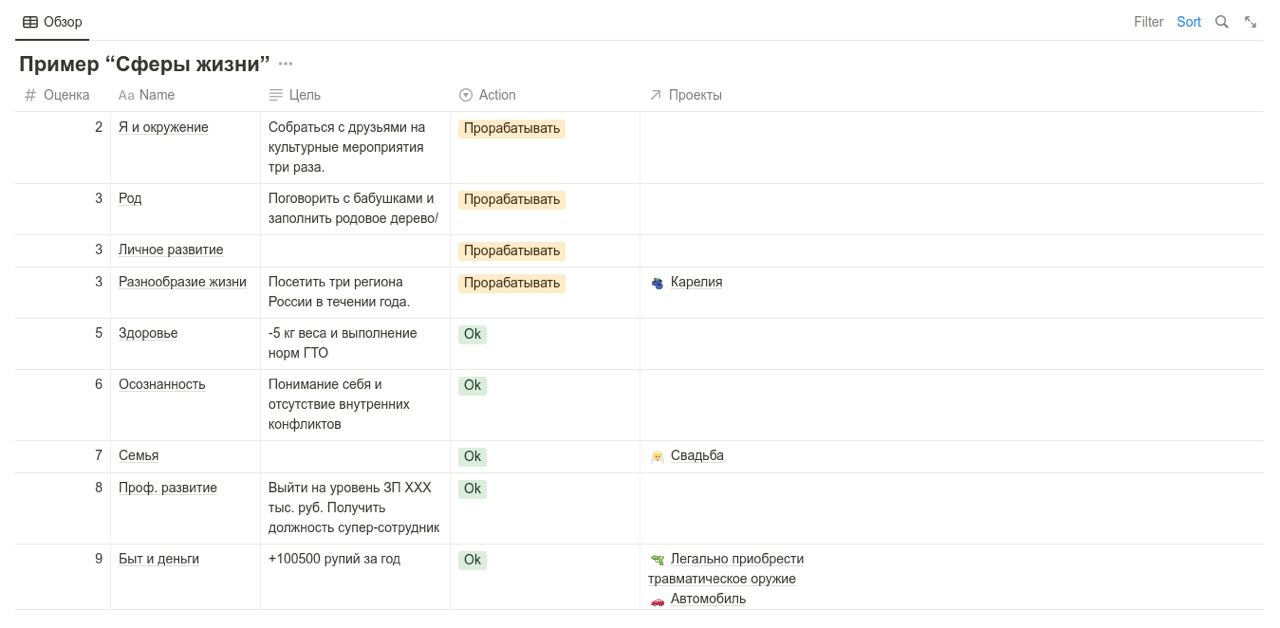The width and height of the screenshot is (1280, 628).
Task: Click the Автомобиль car icon
Action: (x=657, y=600)
